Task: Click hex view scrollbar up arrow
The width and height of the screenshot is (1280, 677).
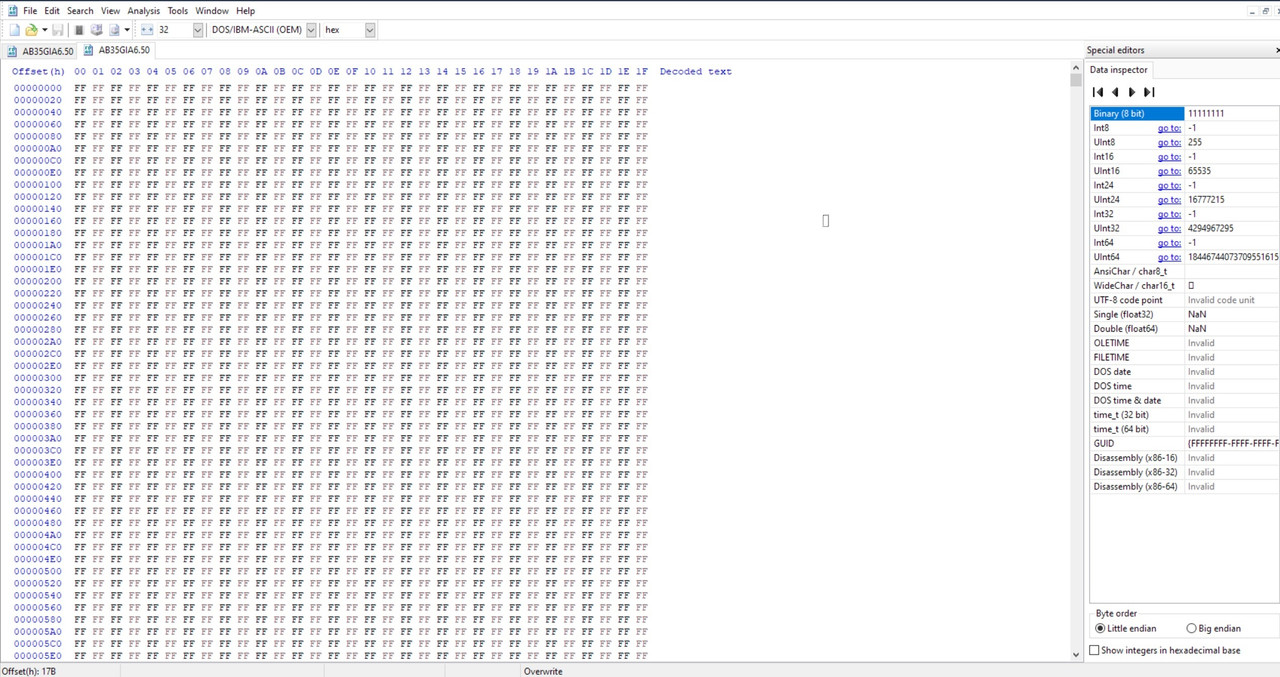Action: point(1076,68)
